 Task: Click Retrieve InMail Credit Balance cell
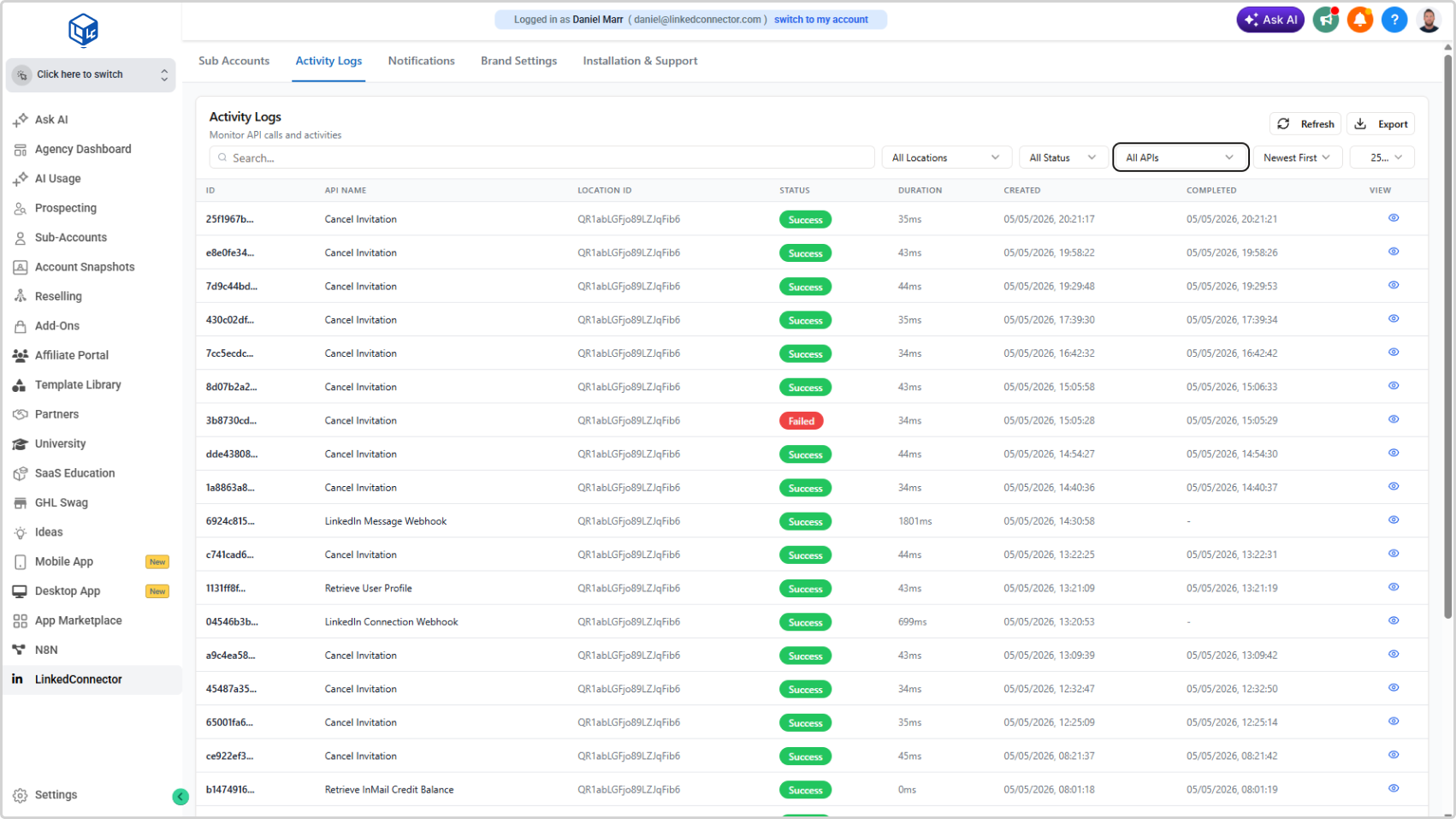(389, 790)
